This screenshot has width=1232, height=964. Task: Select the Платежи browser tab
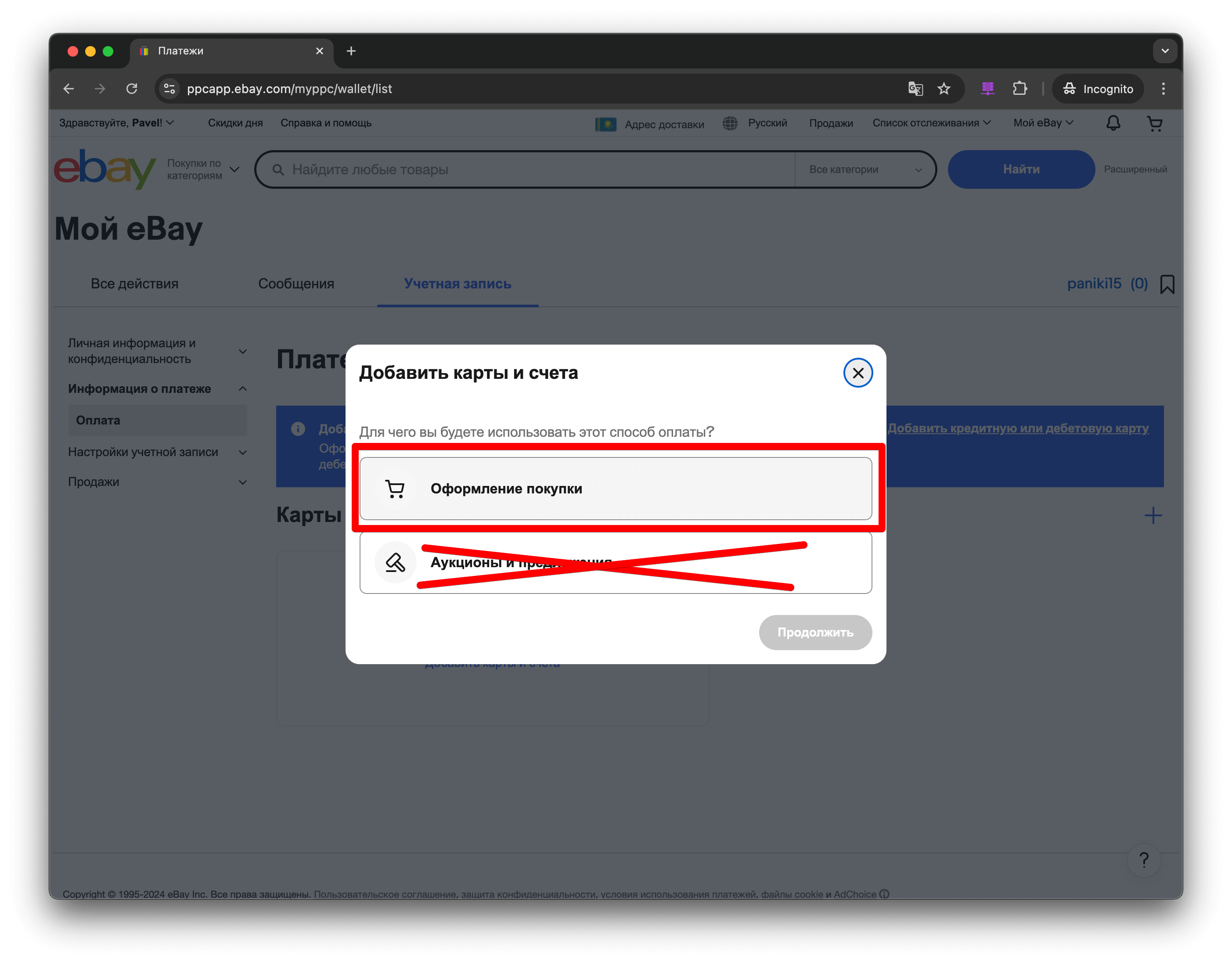click(231, 51)
